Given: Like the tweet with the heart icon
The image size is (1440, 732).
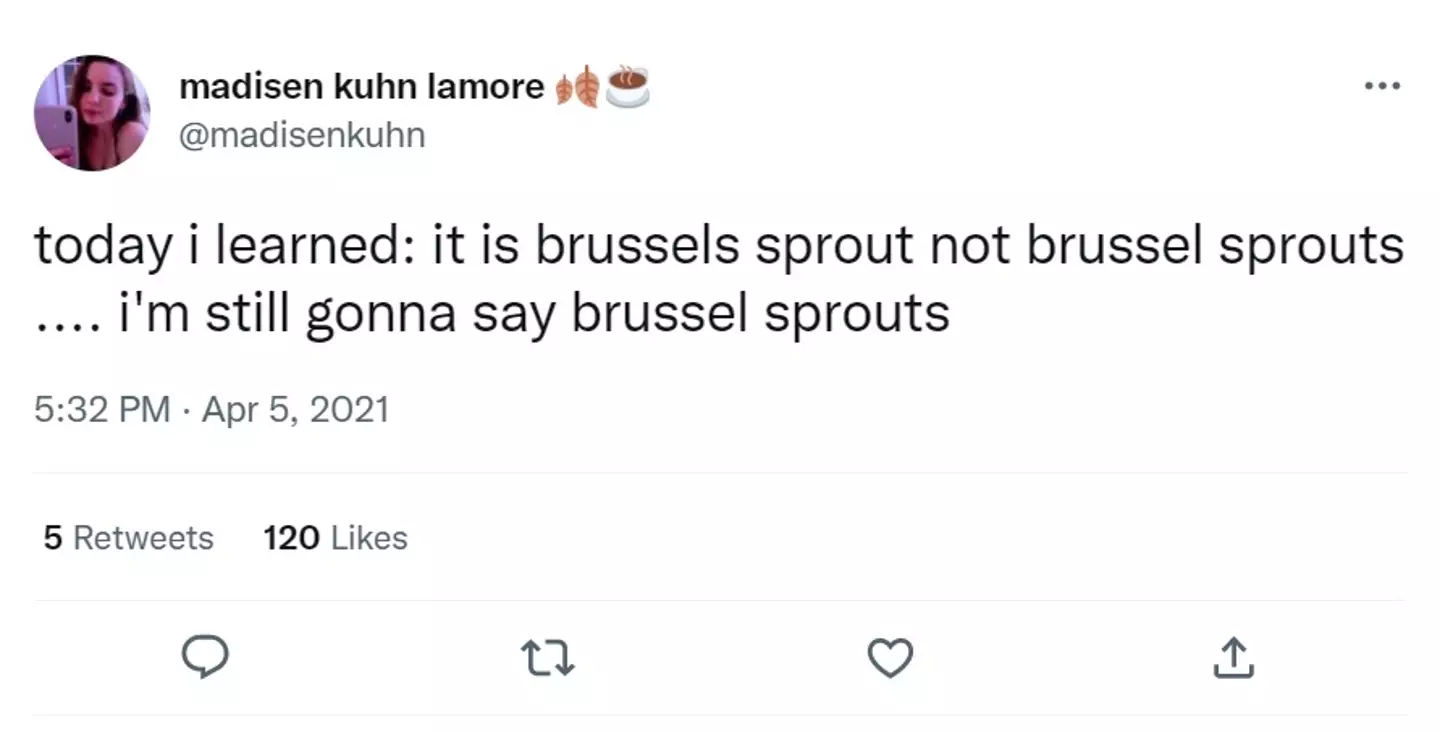Looking at the screenshot, I should (x=890, y=657).
